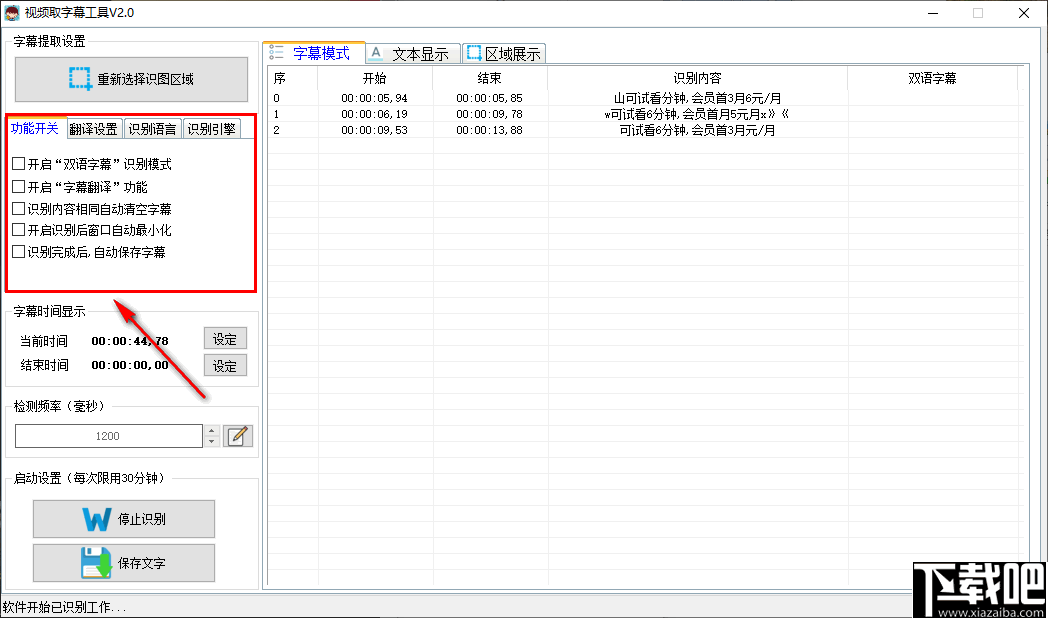Enable 开启识别后窗口自动最小化
1048x618 pixels.
tap(17, 231)
